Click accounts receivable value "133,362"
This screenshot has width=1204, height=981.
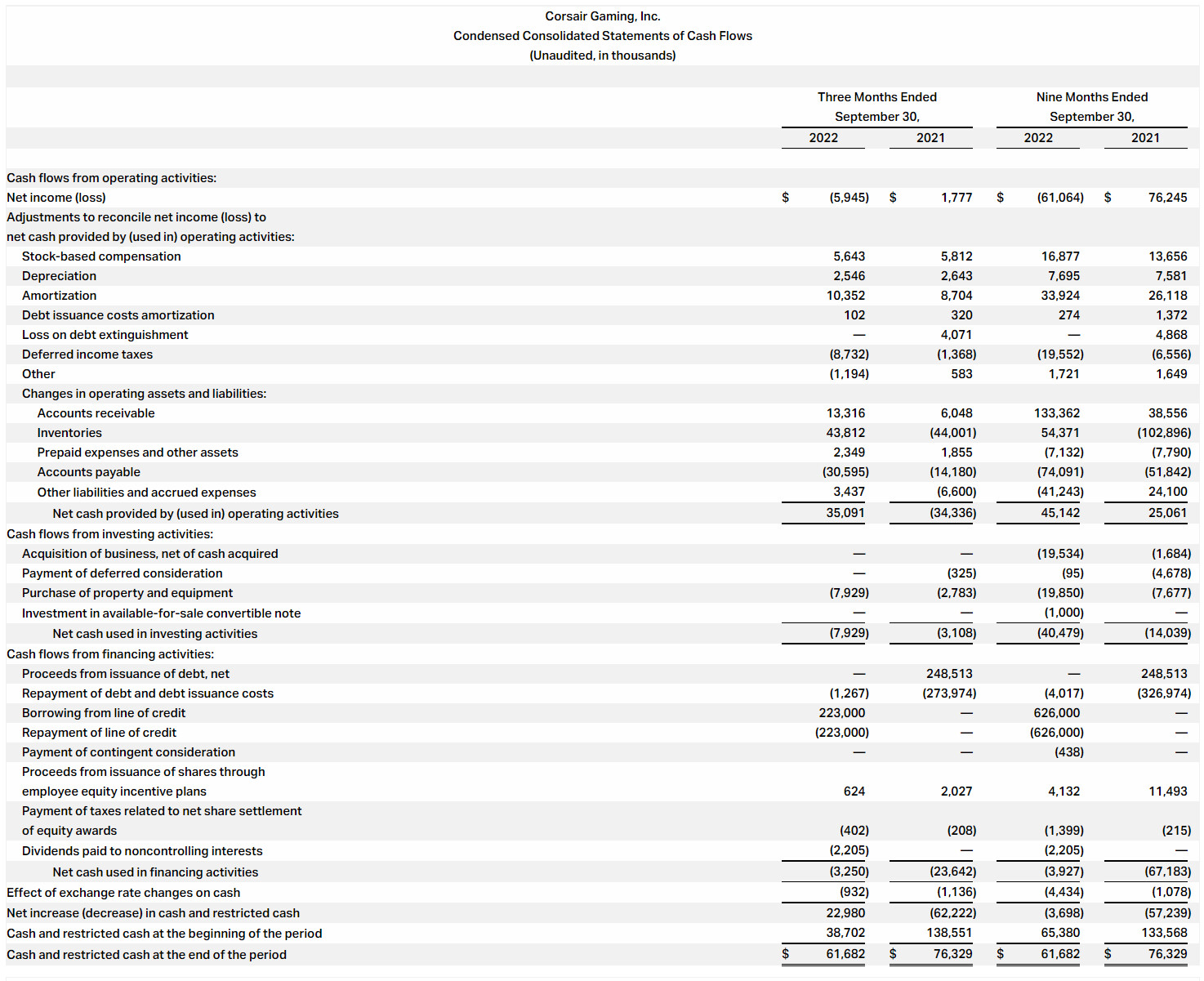pyautogui.click(x=1057, y=413)
